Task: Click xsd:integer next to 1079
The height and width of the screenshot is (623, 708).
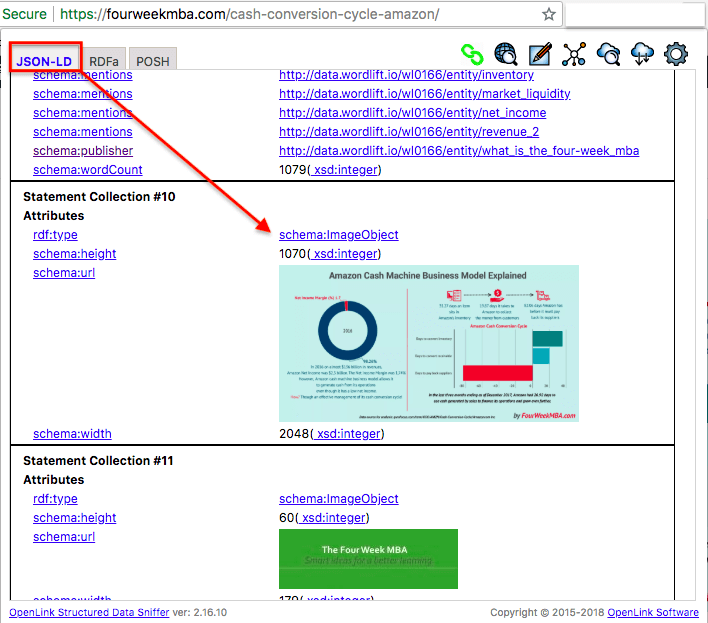Action: [344, 170]
